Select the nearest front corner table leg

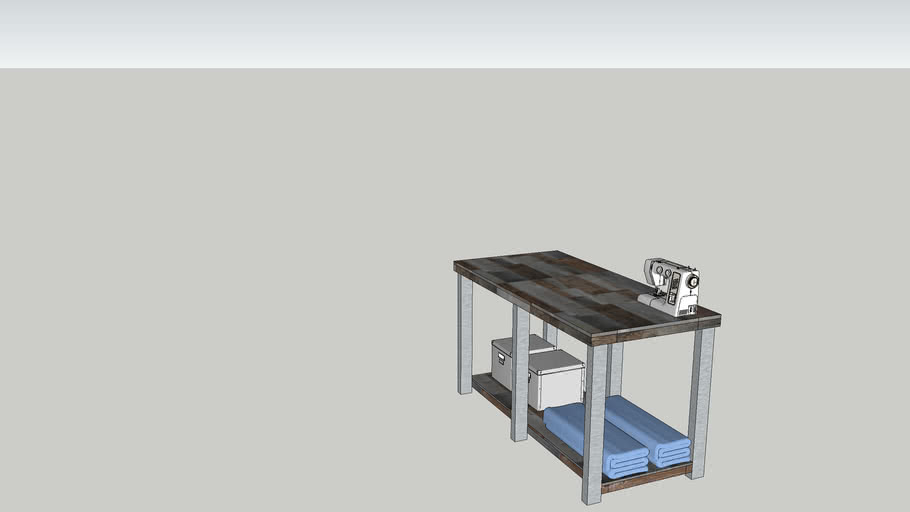point(594,425)
